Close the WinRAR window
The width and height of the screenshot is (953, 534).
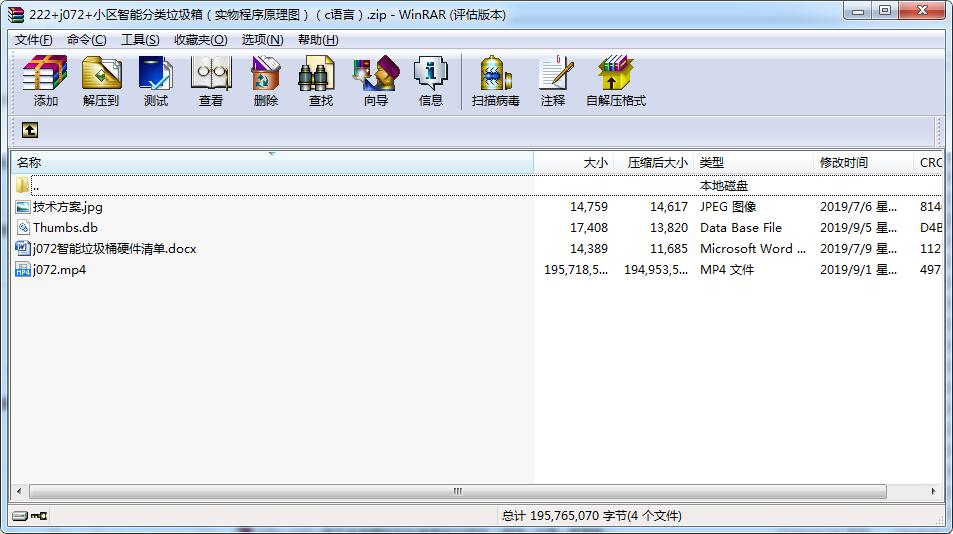922,11
